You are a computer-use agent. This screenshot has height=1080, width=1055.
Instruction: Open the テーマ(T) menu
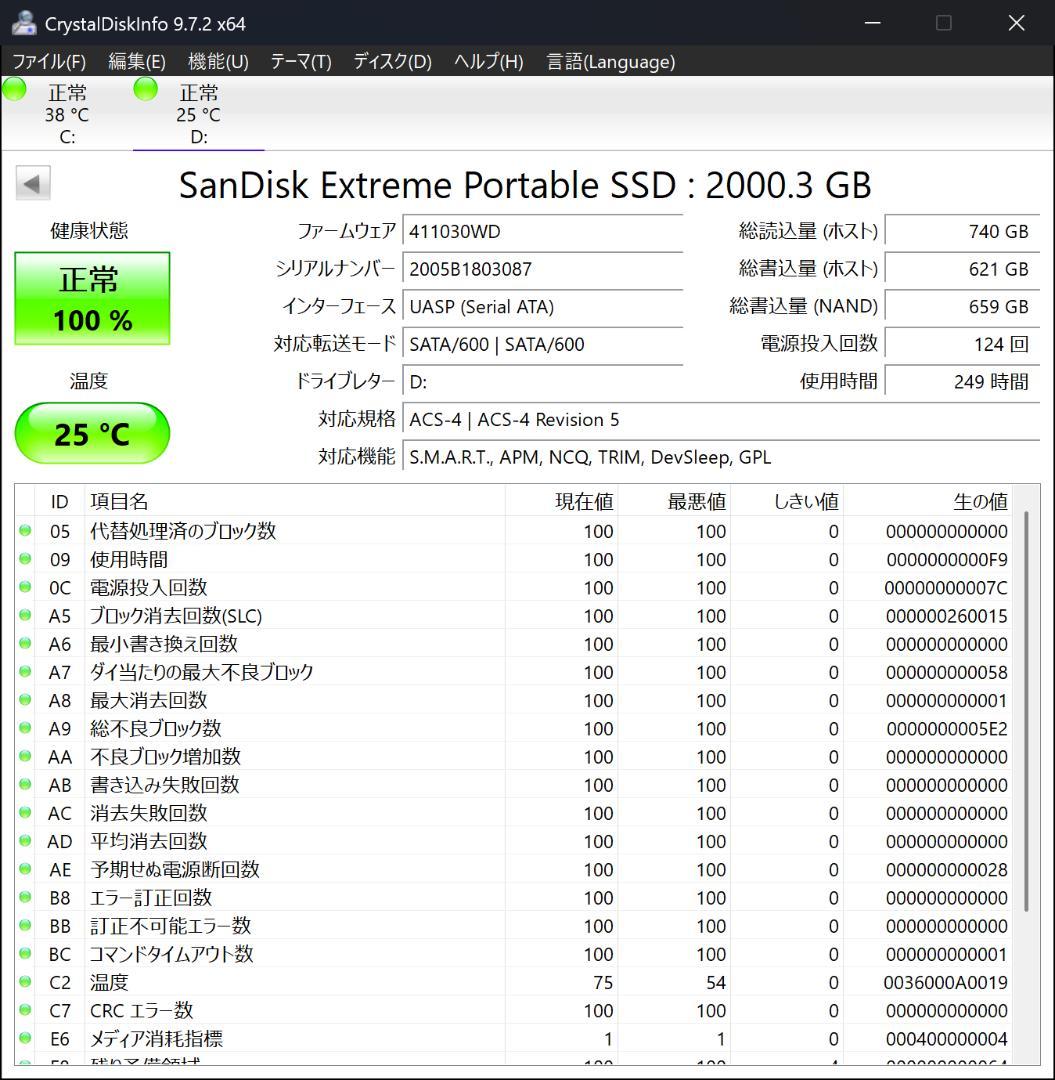[x=299, y=61]
